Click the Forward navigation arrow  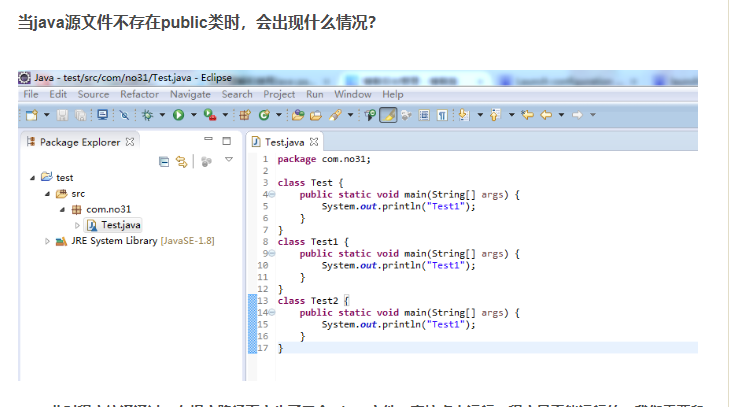[577, 115]
